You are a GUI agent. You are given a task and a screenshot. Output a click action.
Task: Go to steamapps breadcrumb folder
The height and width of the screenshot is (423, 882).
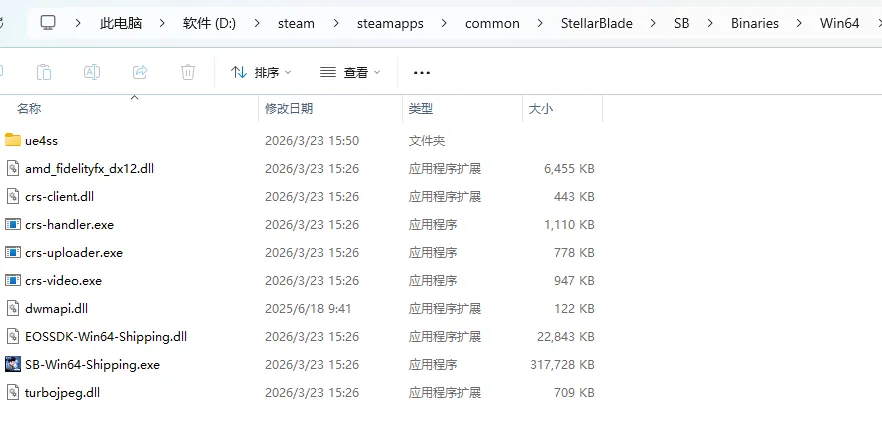click(390, 23)
